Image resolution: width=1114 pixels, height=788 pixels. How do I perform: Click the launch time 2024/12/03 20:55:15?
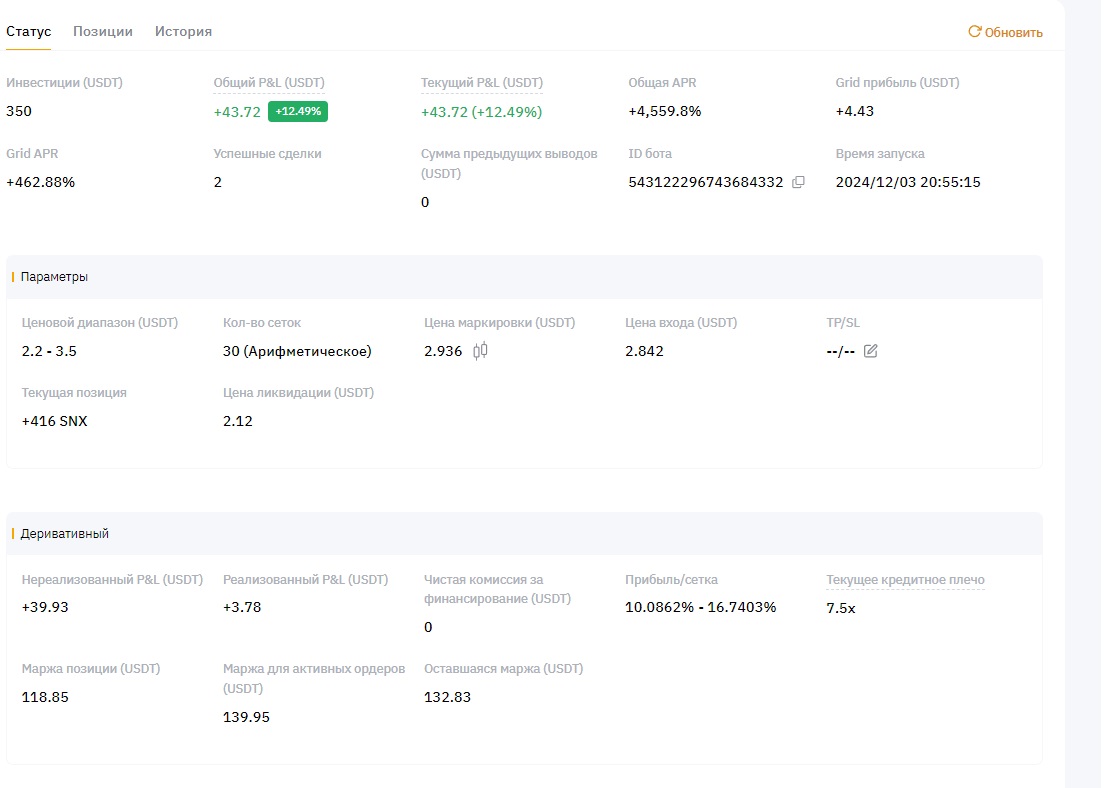click(907, 182)
